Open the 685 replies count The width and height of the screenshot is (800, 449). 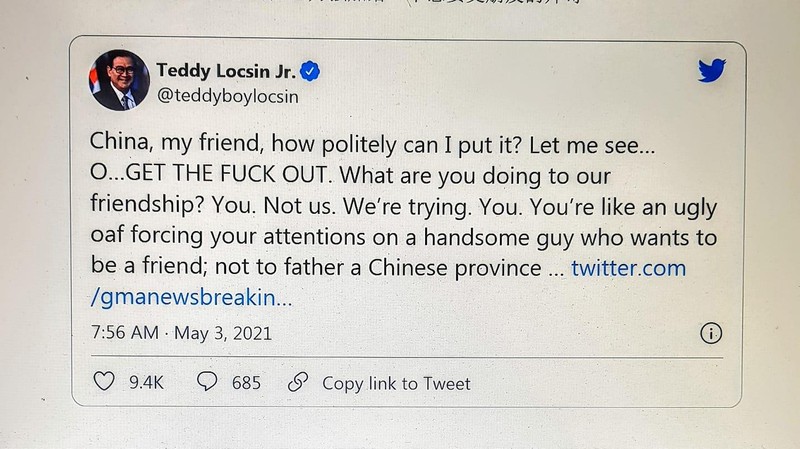[245, 383]
